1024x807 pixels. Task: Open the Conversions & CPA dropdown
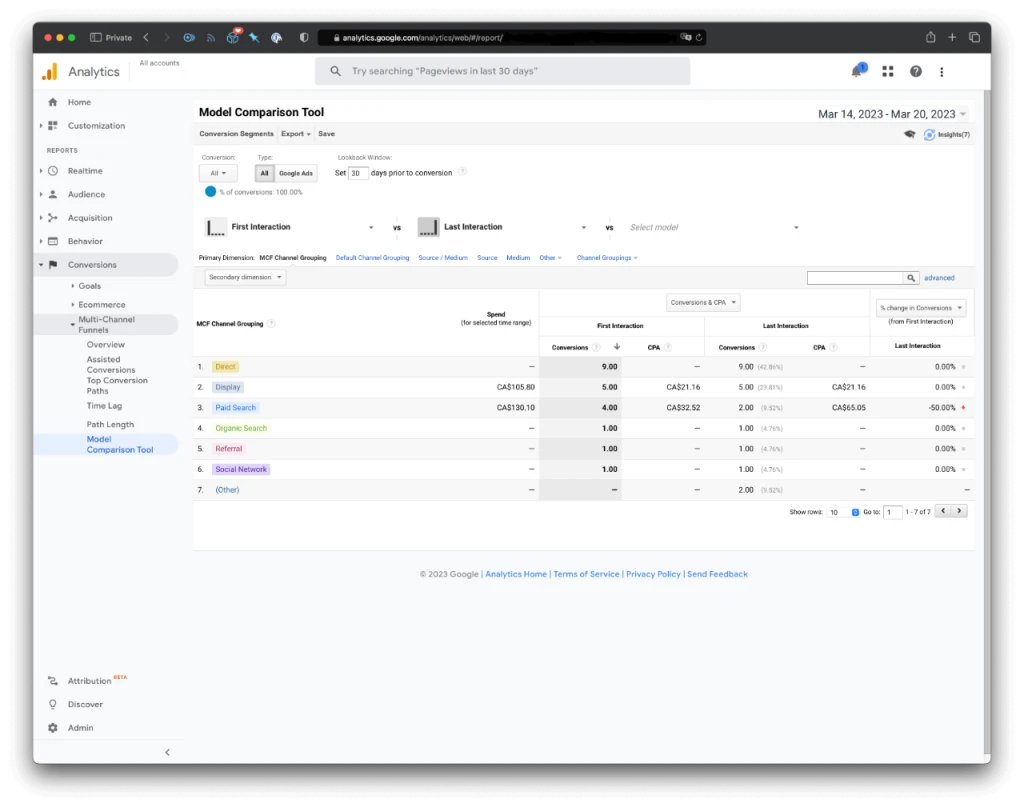702,302
